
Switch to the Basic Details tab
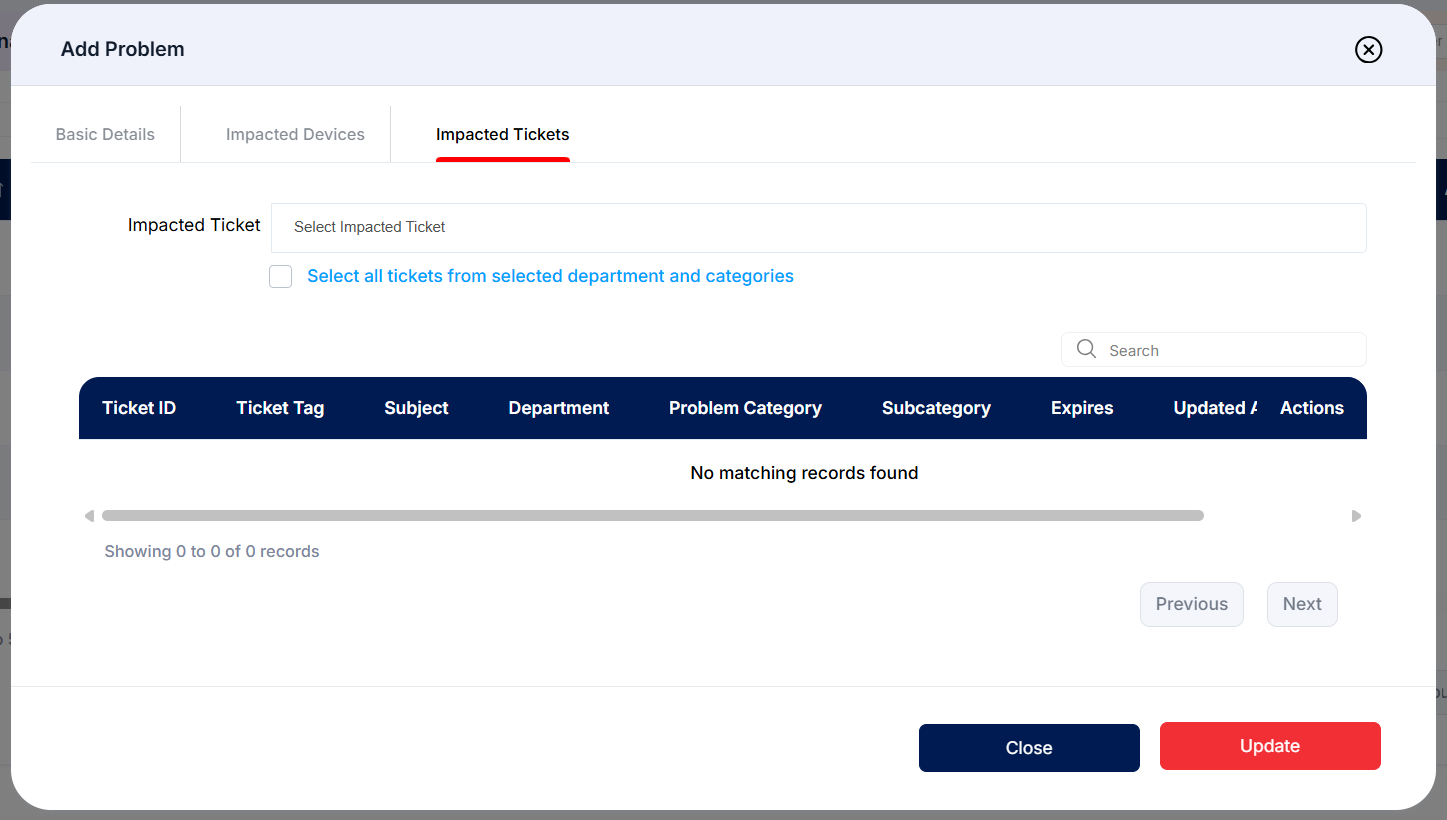tap(105, 134)
